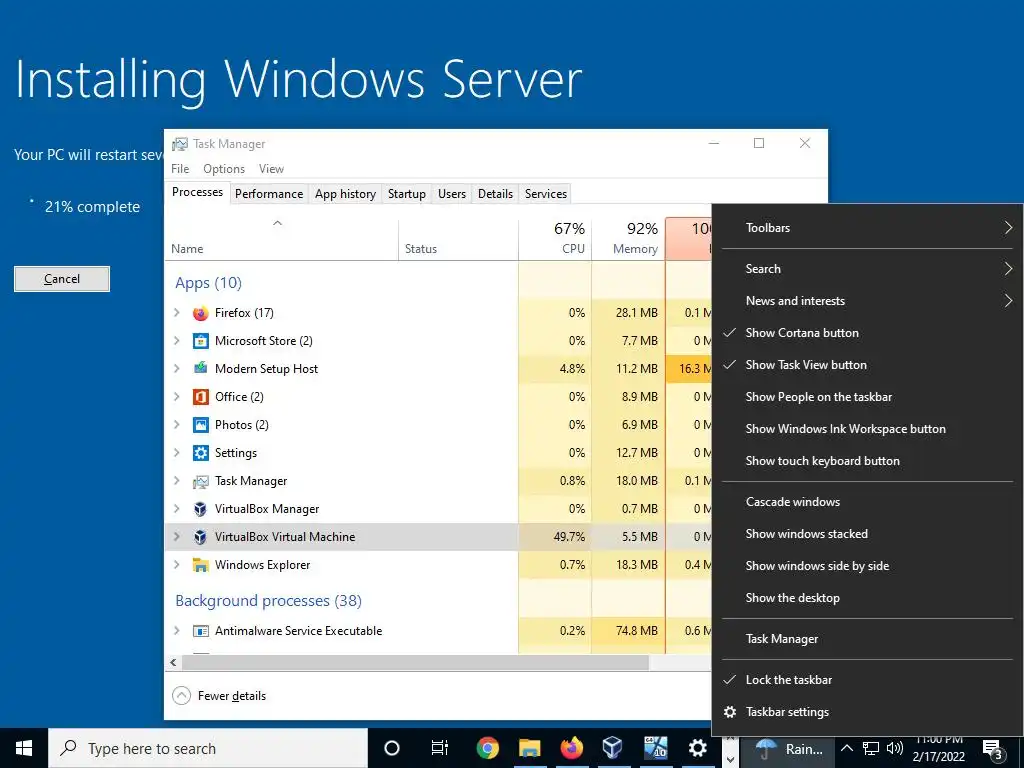Click the Cortana circle button on taskbar
Viewport: 1024px width, 768px height.
click(x=392, y=748)
